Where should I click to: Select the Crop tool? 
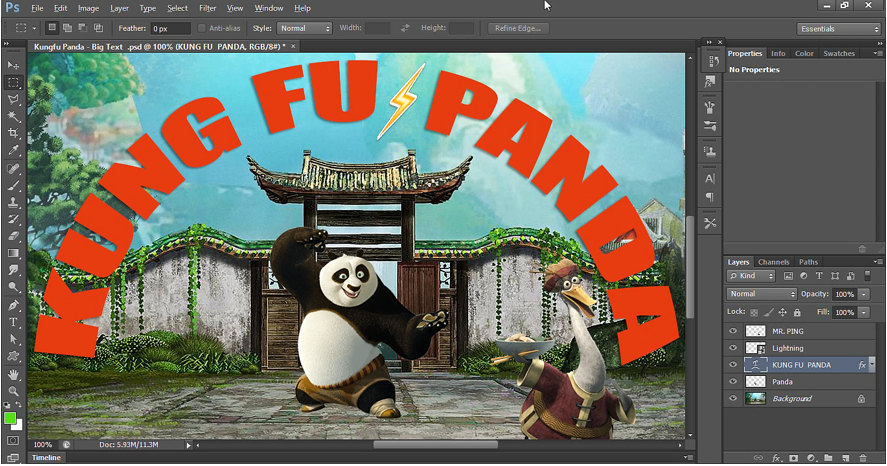click(x=13, y=133)
